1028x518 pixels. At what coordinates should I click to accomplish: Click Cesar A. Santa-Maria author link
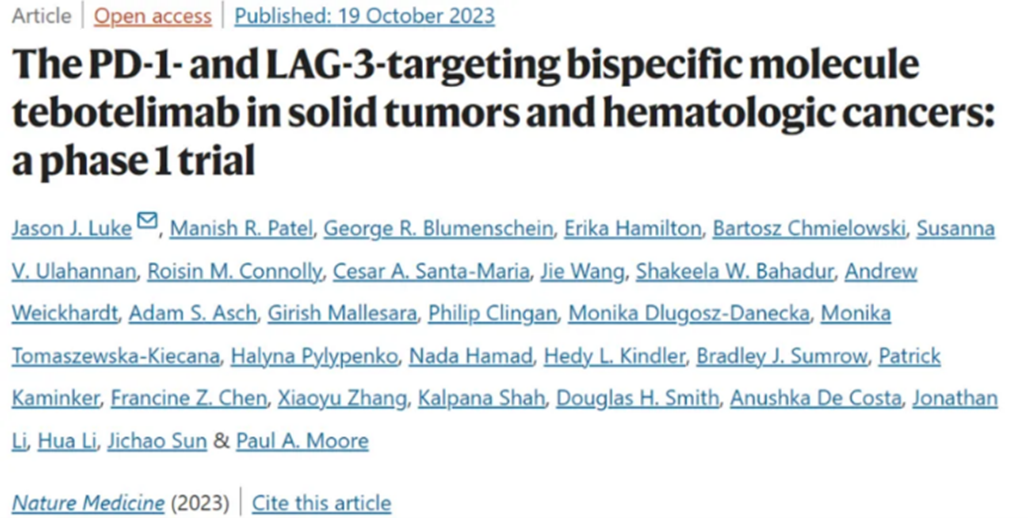431,271
